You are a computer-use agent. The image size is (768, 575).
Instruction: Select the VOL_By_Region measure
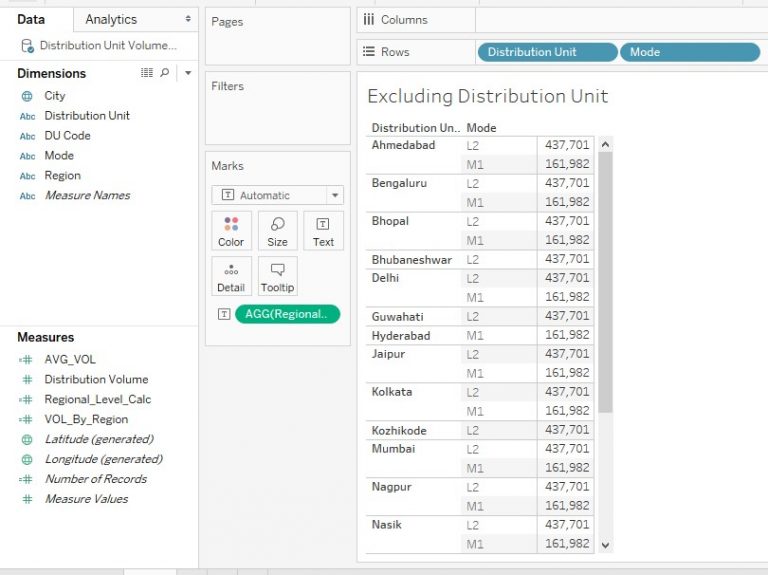point(86,420)
